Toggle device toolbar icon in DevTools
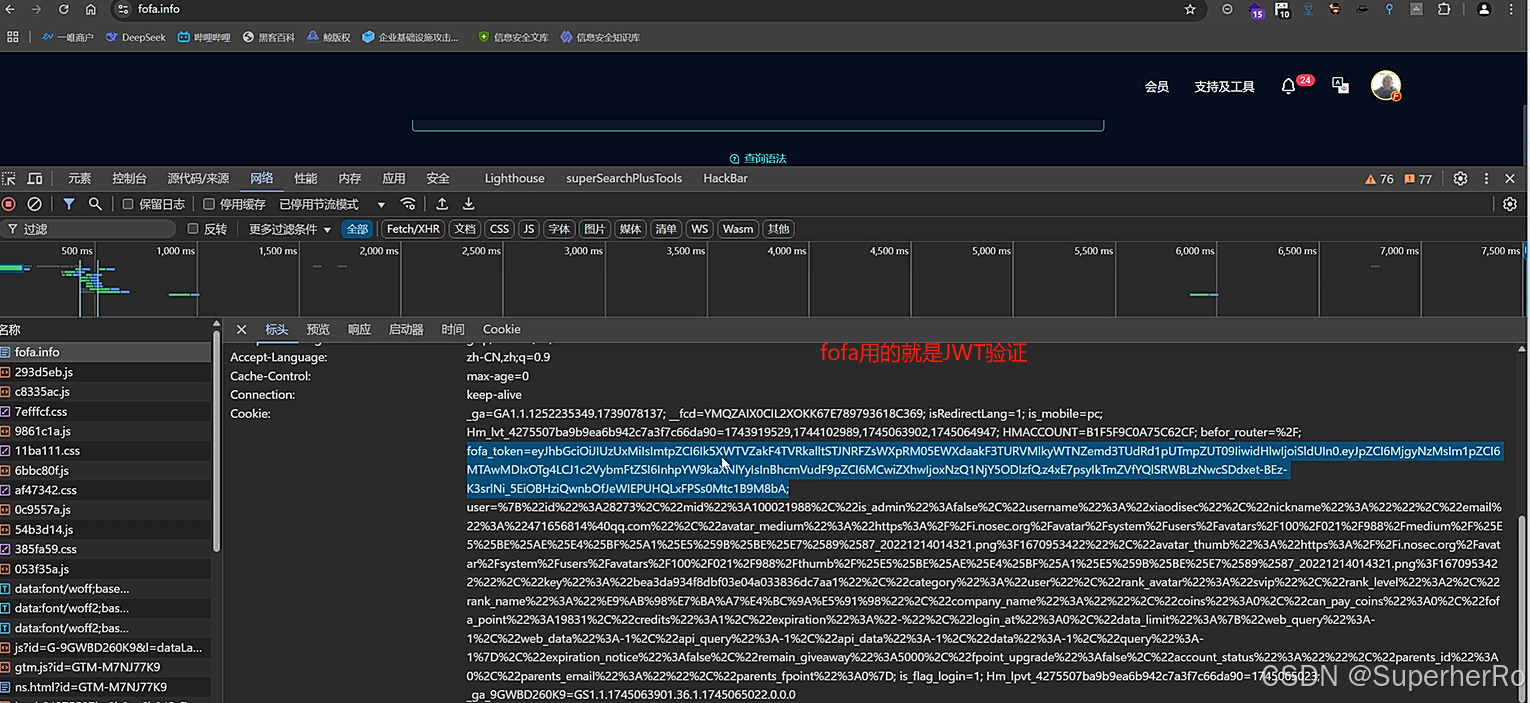 tap(35, 179)
